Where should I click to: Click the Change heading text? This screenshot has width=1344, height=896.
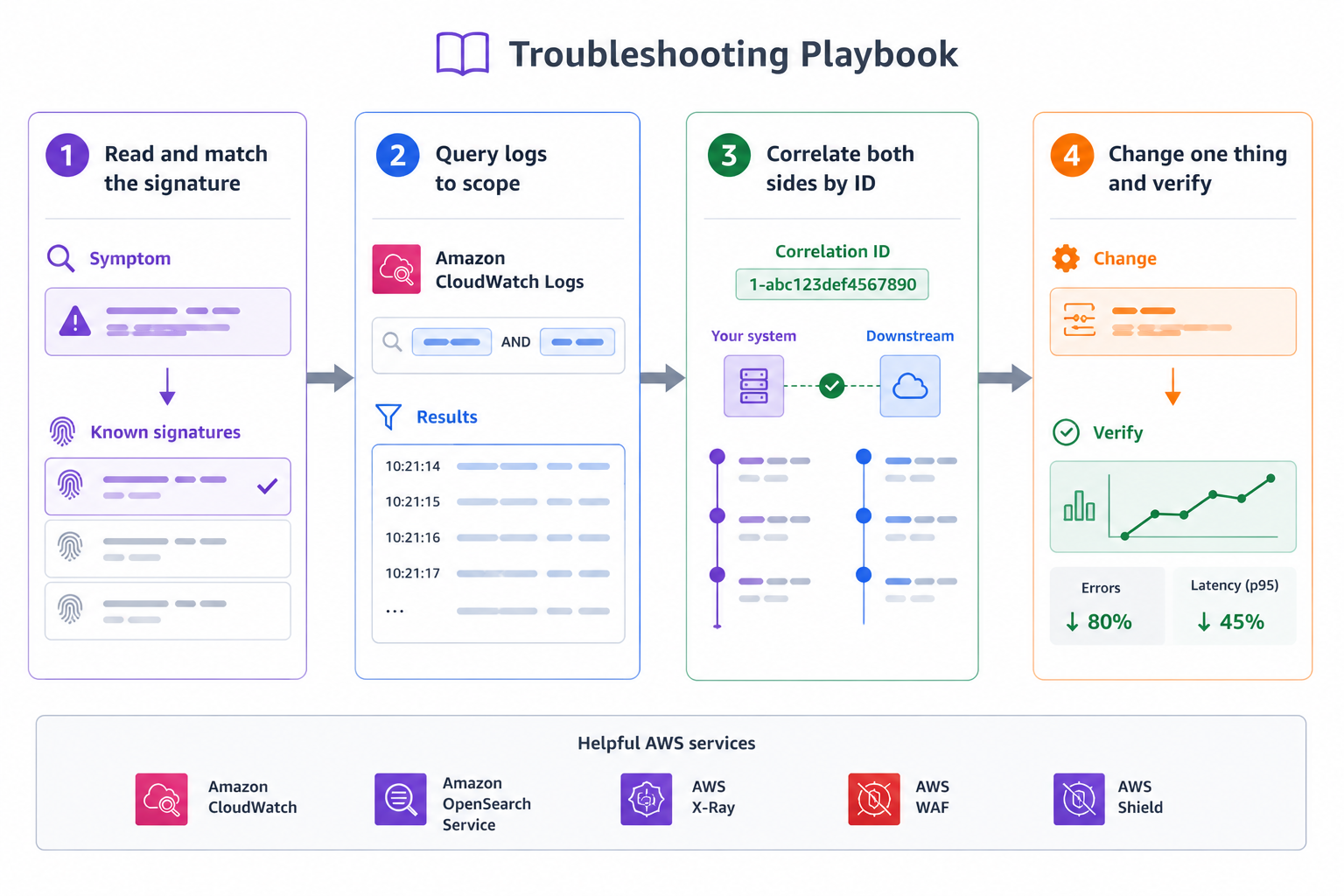[x=1125, y=259]
